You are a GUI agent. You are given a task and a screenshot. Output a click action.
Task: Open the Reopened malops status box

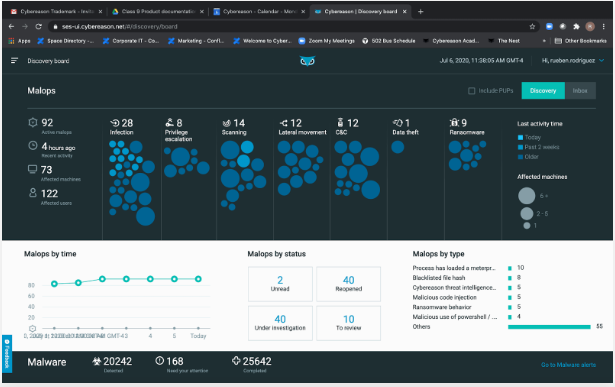pyautogui.click(x=348, y=284)
